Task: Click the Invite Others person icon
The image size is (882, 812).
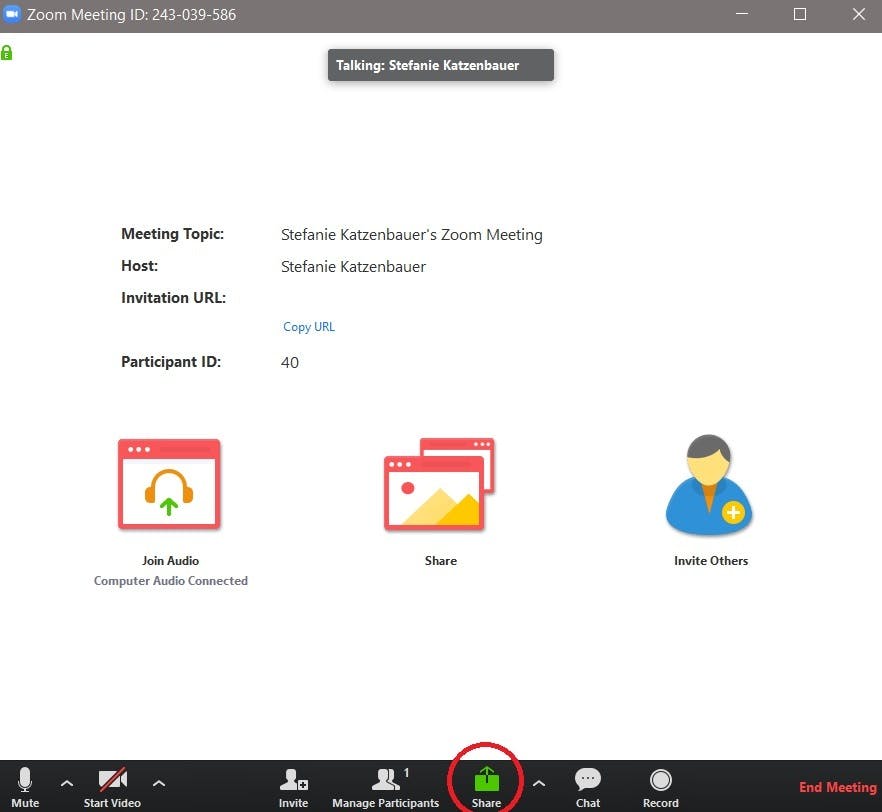Action: click(x=709, y=484)
